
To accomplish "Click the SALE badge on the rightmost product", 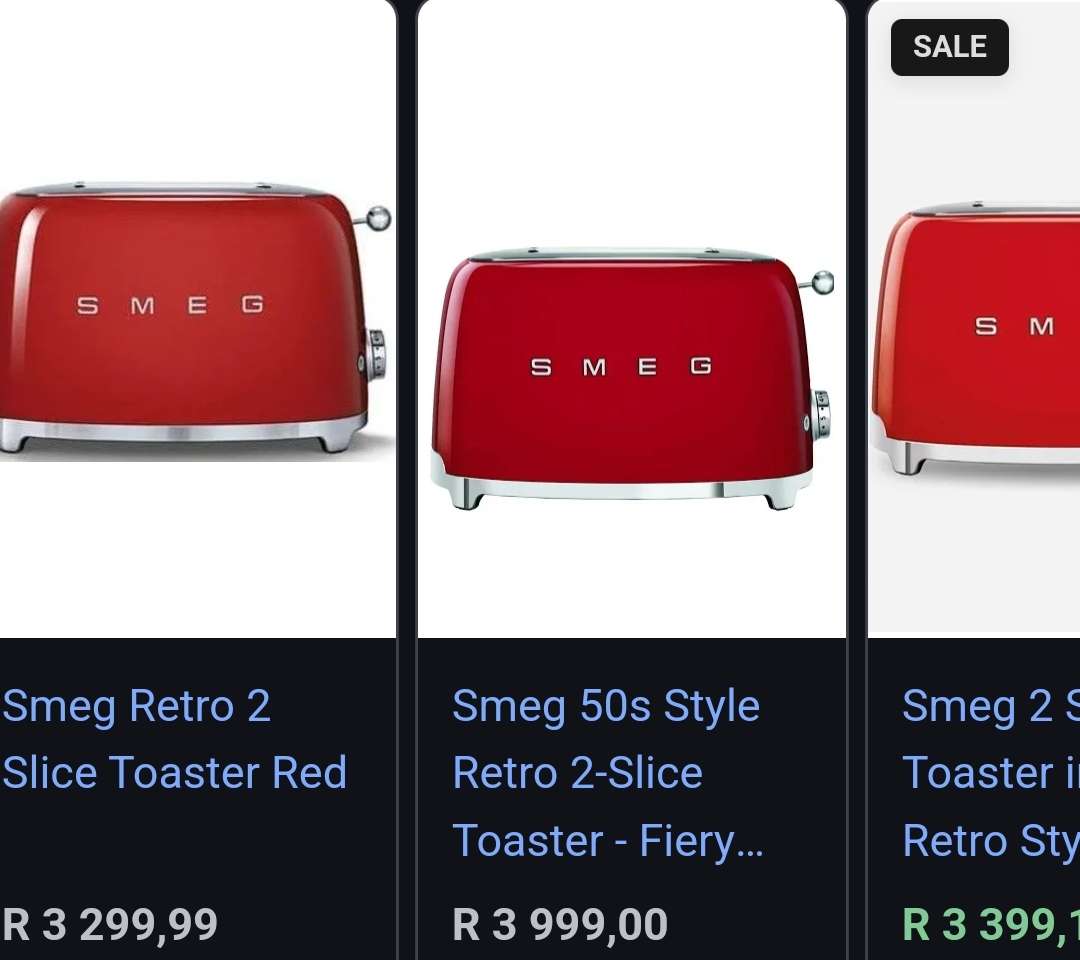I will click(948, 46).
